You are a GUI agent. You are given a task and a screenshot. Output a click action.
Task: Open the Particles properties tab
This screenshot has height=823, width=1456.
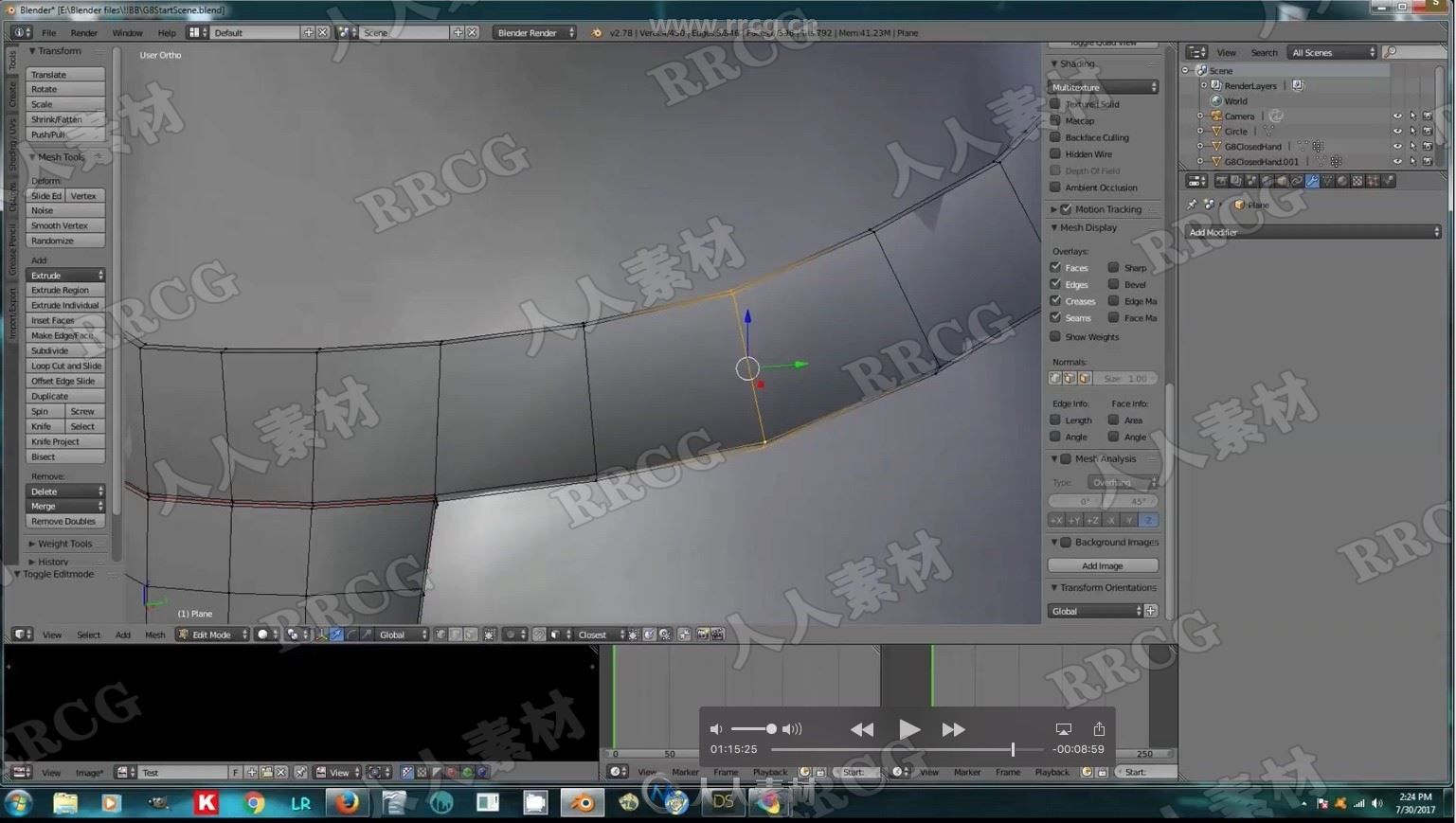1373,181
